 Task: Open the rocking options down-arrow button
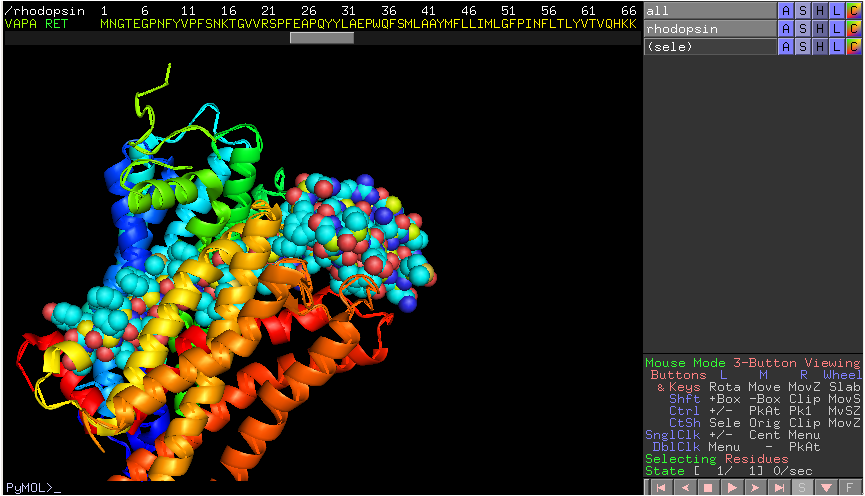click(826, 487)
